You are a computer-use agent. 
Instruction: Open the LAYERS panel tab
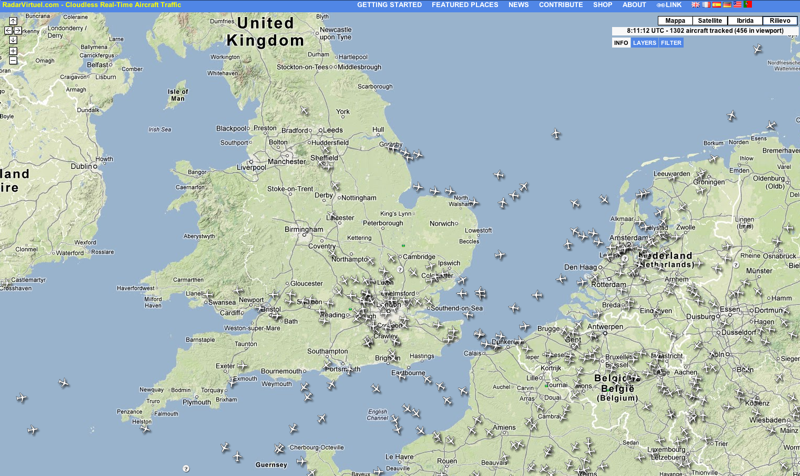click(644, 43)
